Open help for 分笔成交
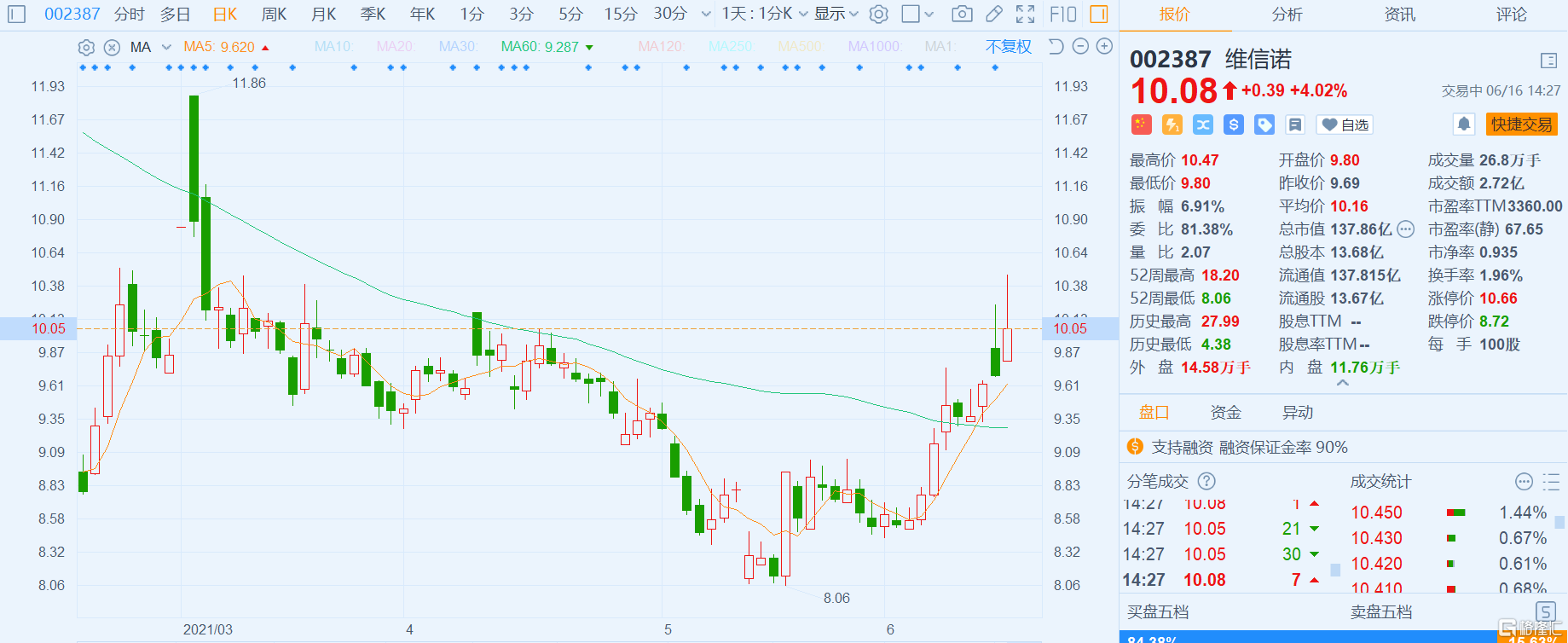The image size is (1568, 643). (x=1206, y=481)
